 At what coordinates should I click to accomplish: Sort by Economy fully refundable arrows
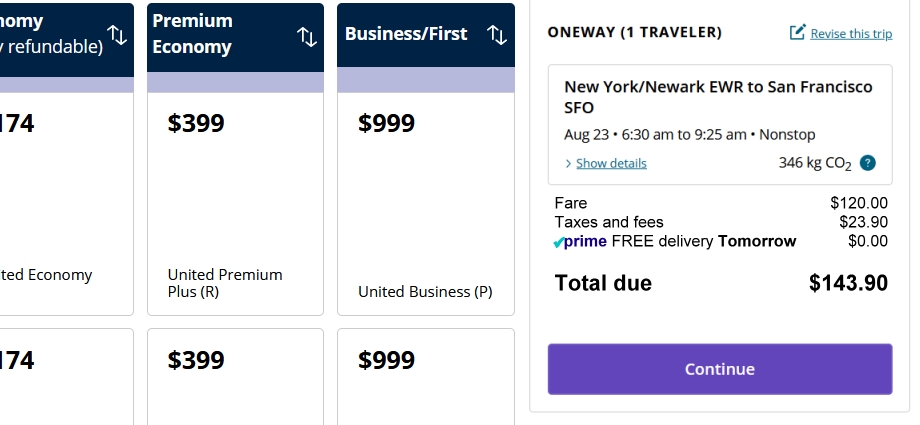point(117,35)
